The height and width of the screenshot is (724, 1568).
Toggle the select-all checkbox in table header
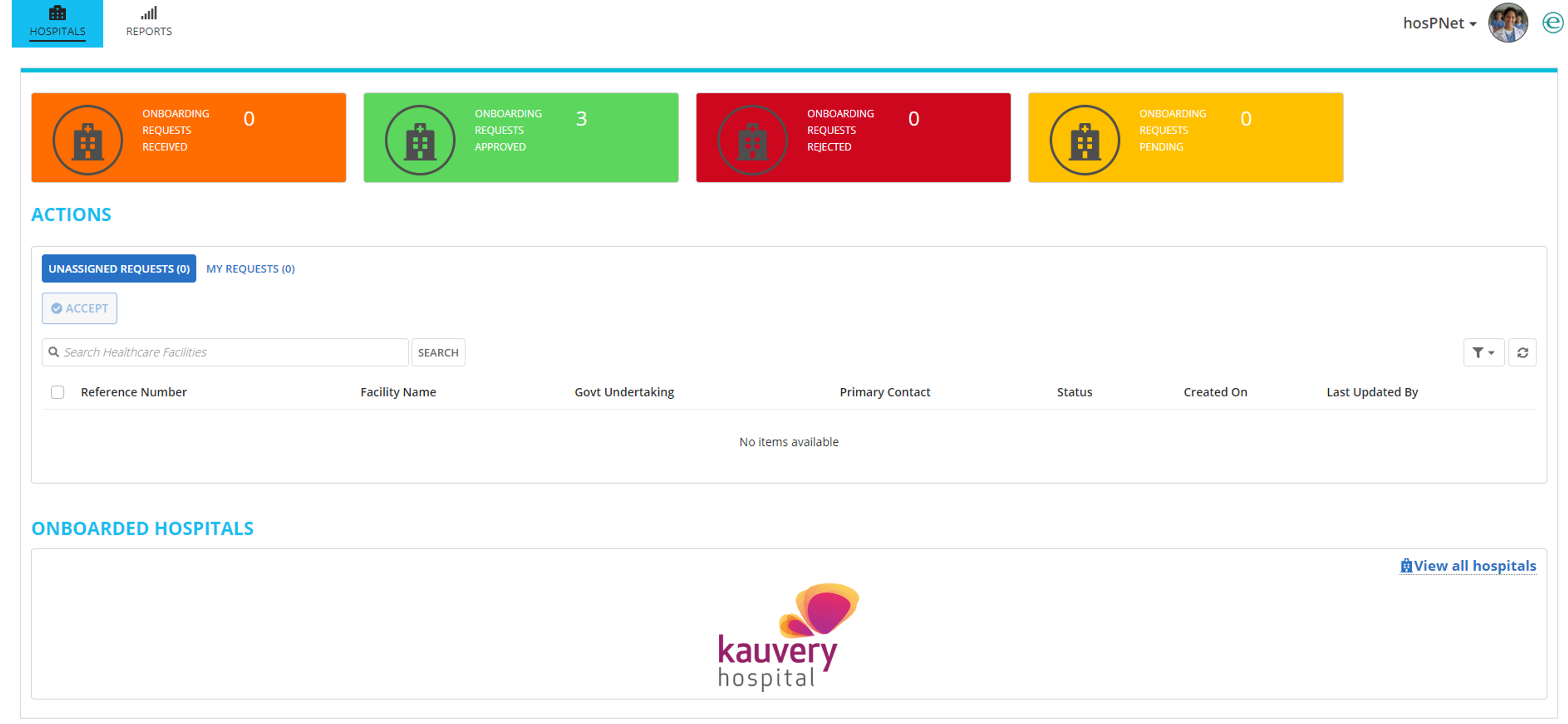pos(58,392)
